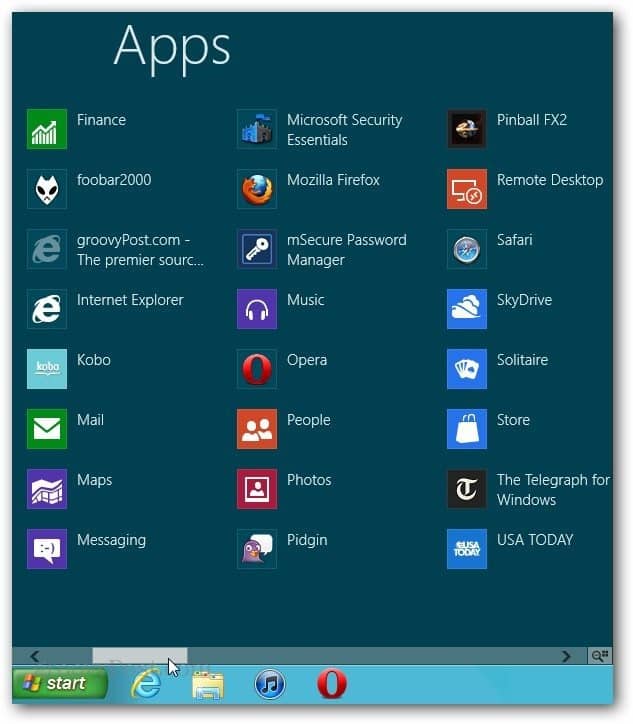Open the file explorer folder taskbar icon
This screenshot has height=724, width=633.
tap(208, 685)
